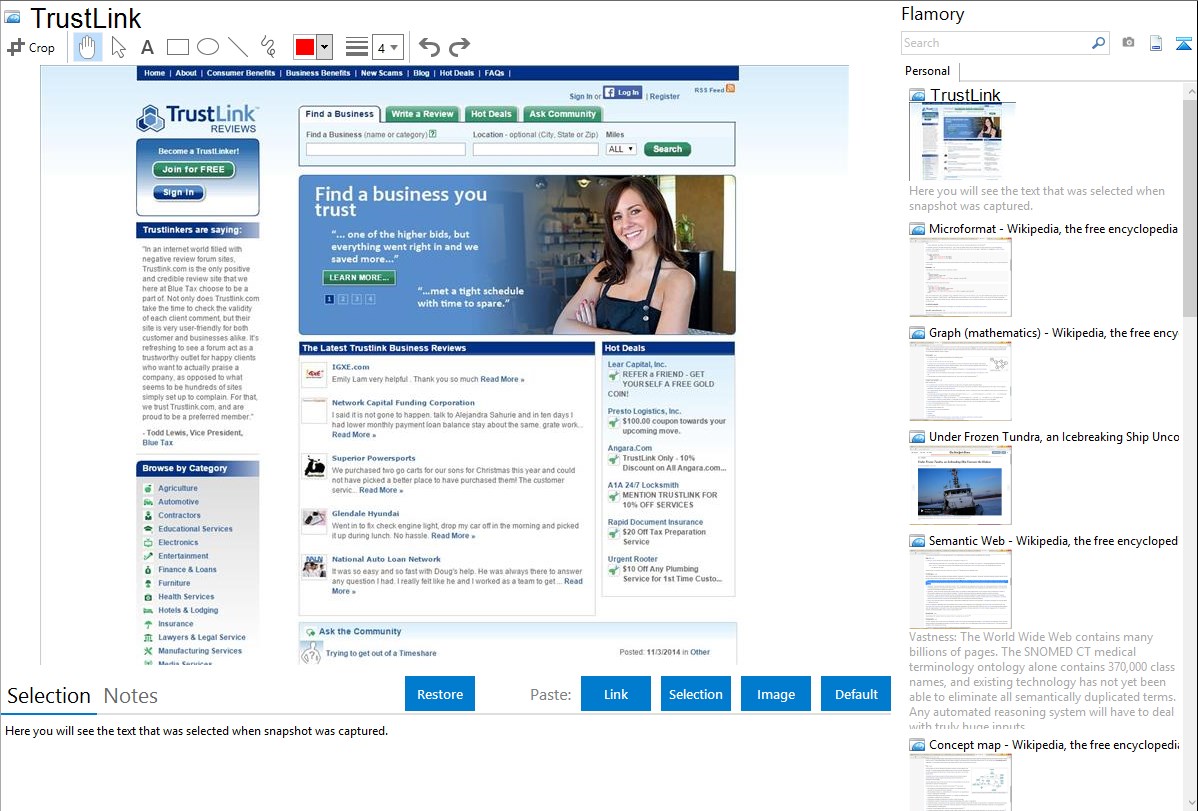The width and height of the screenshot is (1198, 811).
Task: Open the Write a Review tab
Action: (x=423, y=114)
